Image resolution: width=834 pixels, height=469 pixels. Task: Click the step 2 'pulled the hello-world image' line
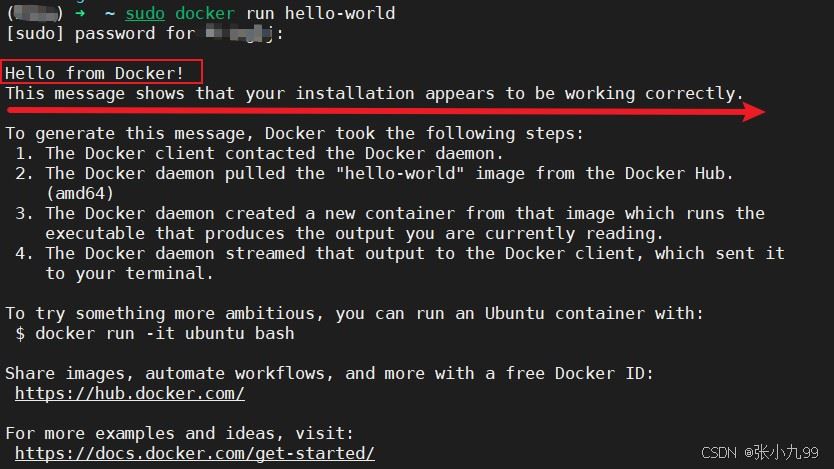pyautogui.click(x=374, y=173)
